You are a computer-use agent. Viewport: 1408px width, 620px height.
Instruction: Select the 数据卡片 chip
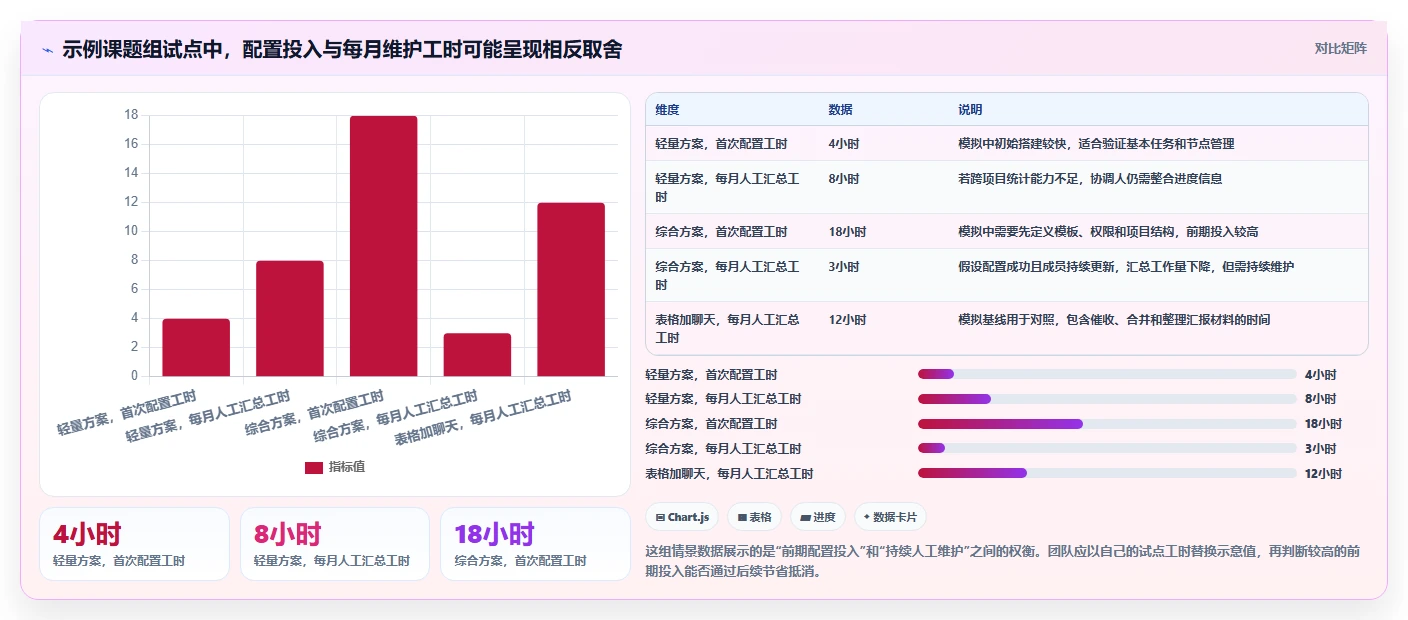[890, 517]
